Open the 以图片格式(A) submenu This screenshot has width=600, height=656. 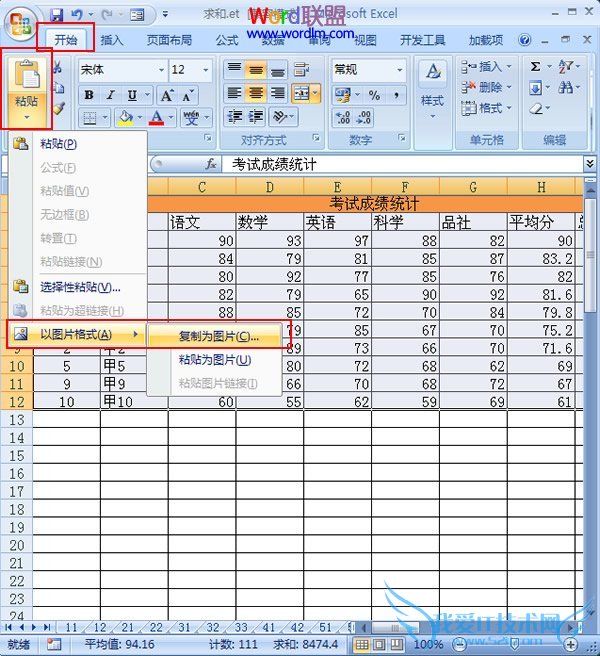pos(78,334)
